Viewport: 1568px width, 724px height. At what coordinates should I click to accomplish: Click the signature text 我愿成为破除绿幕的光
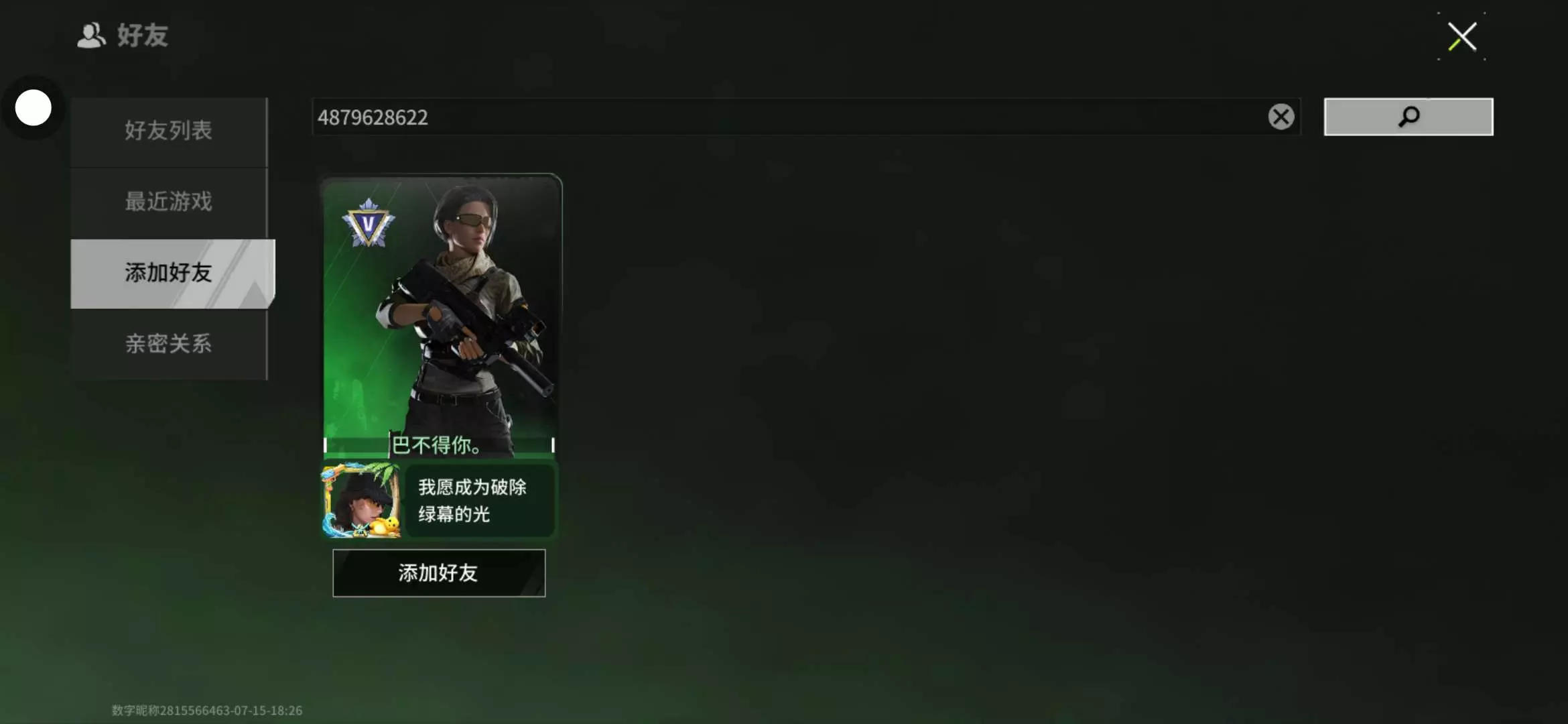[472, 501]
